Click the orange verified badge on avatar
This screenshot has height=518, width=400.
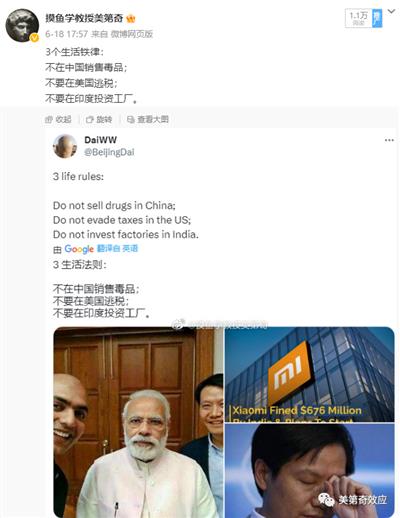coord(34,38)
